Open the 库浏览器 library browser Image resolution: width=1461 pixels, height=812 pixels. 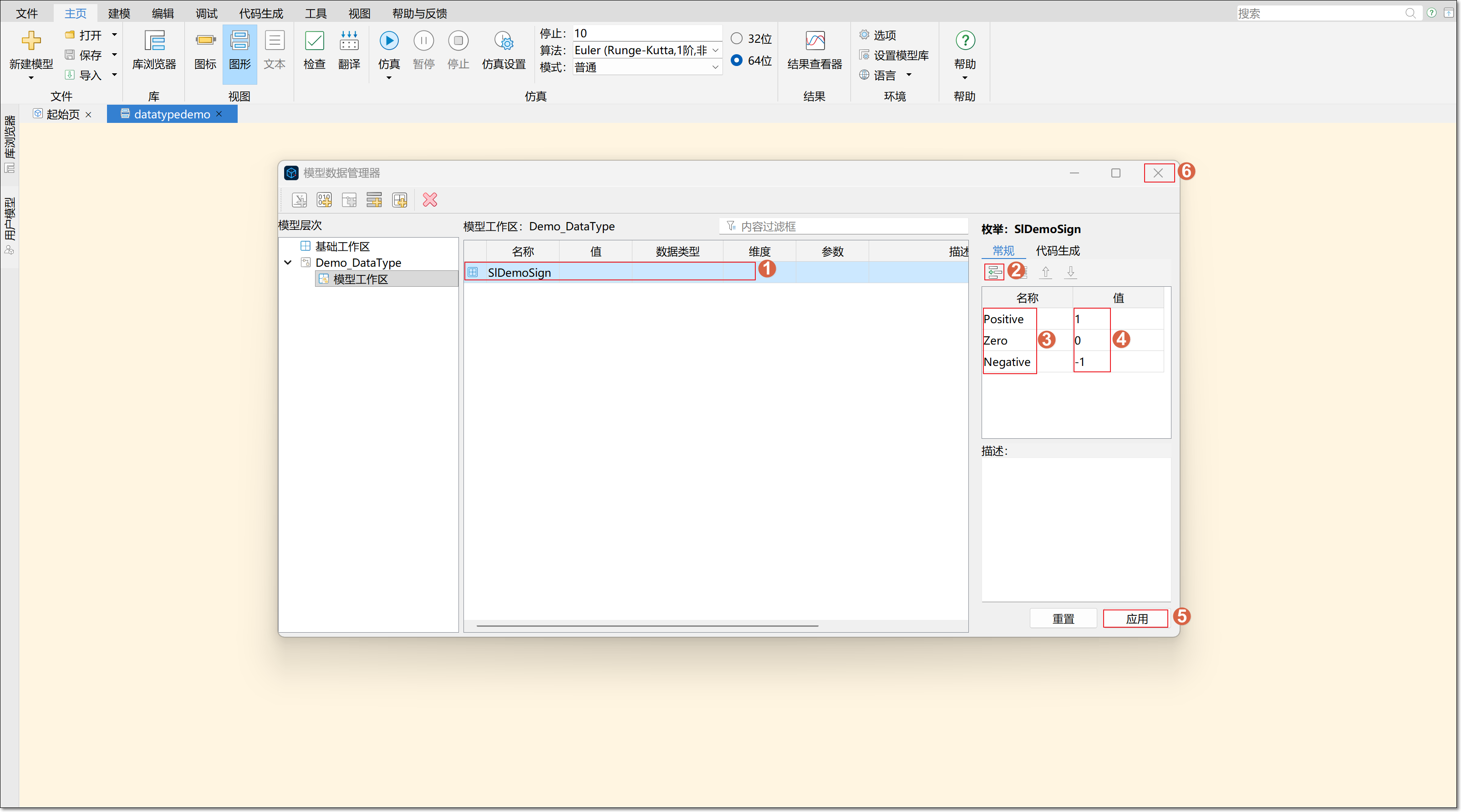(x=154, y=51)
